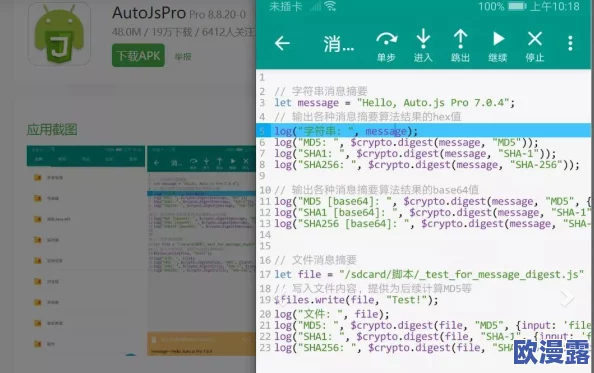
Task: Click the WiFi icon in the phone status bar
Action: (330, 6)
